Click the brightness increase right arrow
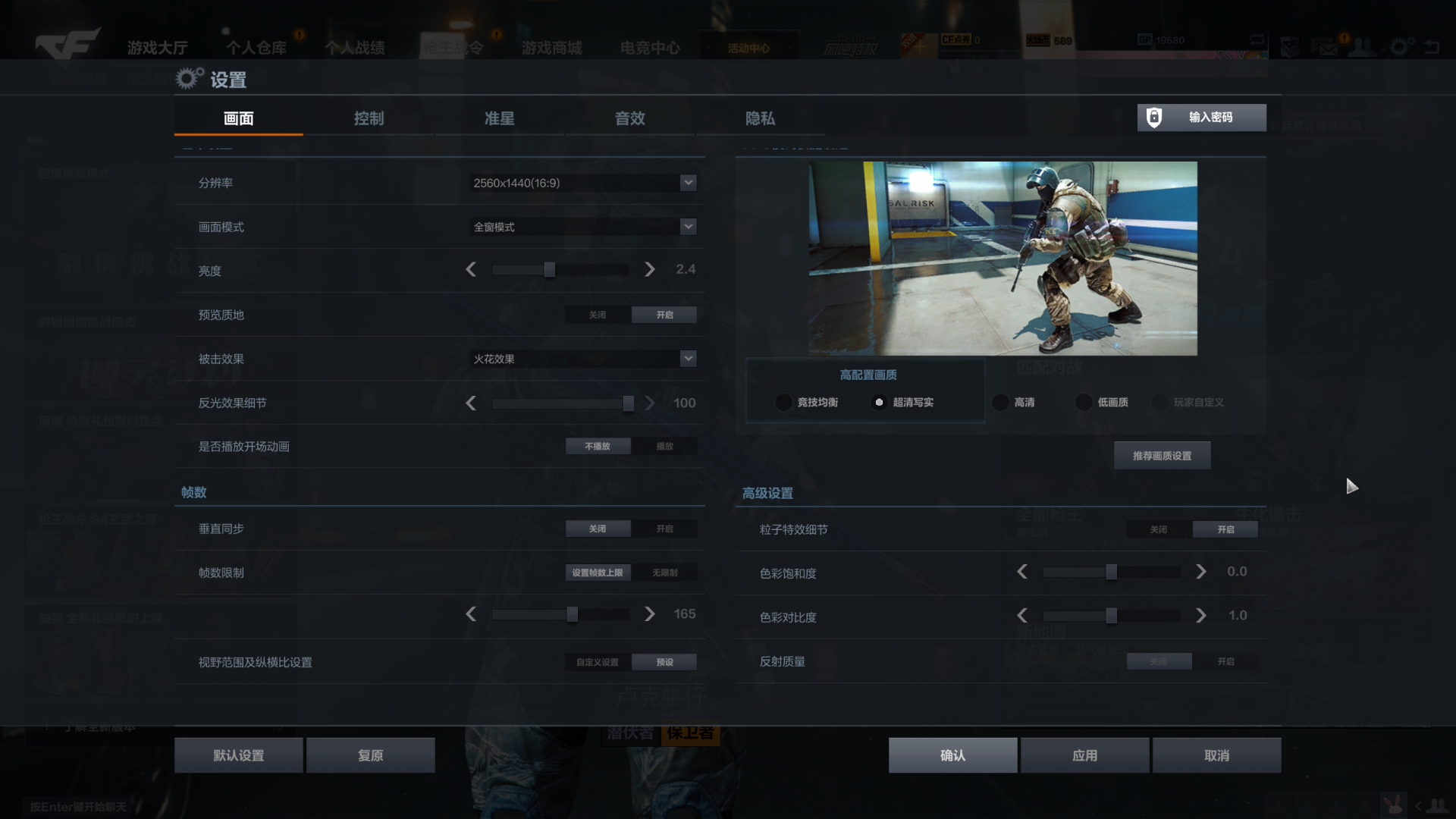 tap(649, 269)
